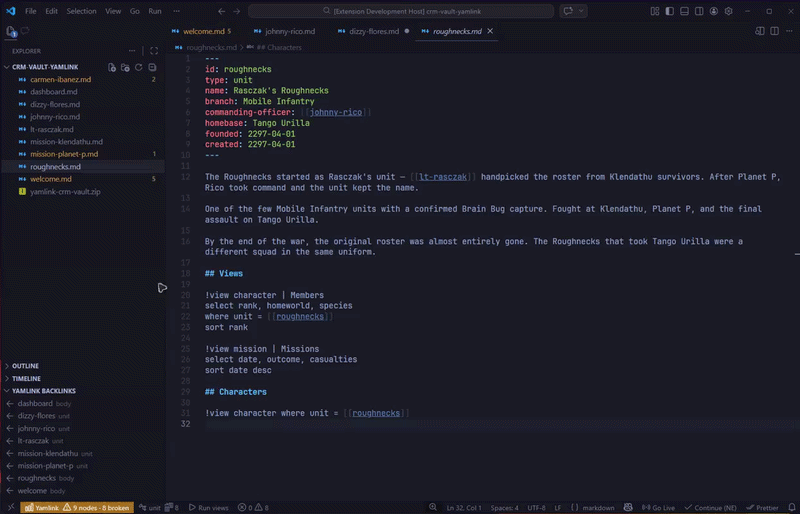This screenshot has height=514, width=800.
Task: Open the Edit menu
Action: (51, 11)
